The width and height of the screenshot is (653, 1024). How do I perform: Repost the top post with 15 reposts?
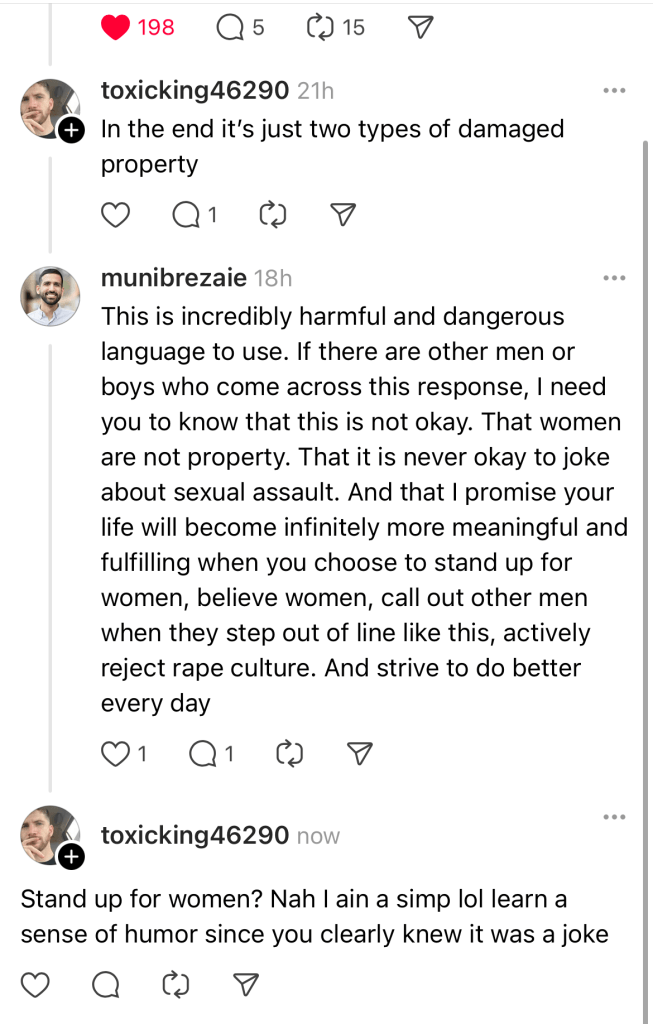pyautogui.click(x=320, y=27)
